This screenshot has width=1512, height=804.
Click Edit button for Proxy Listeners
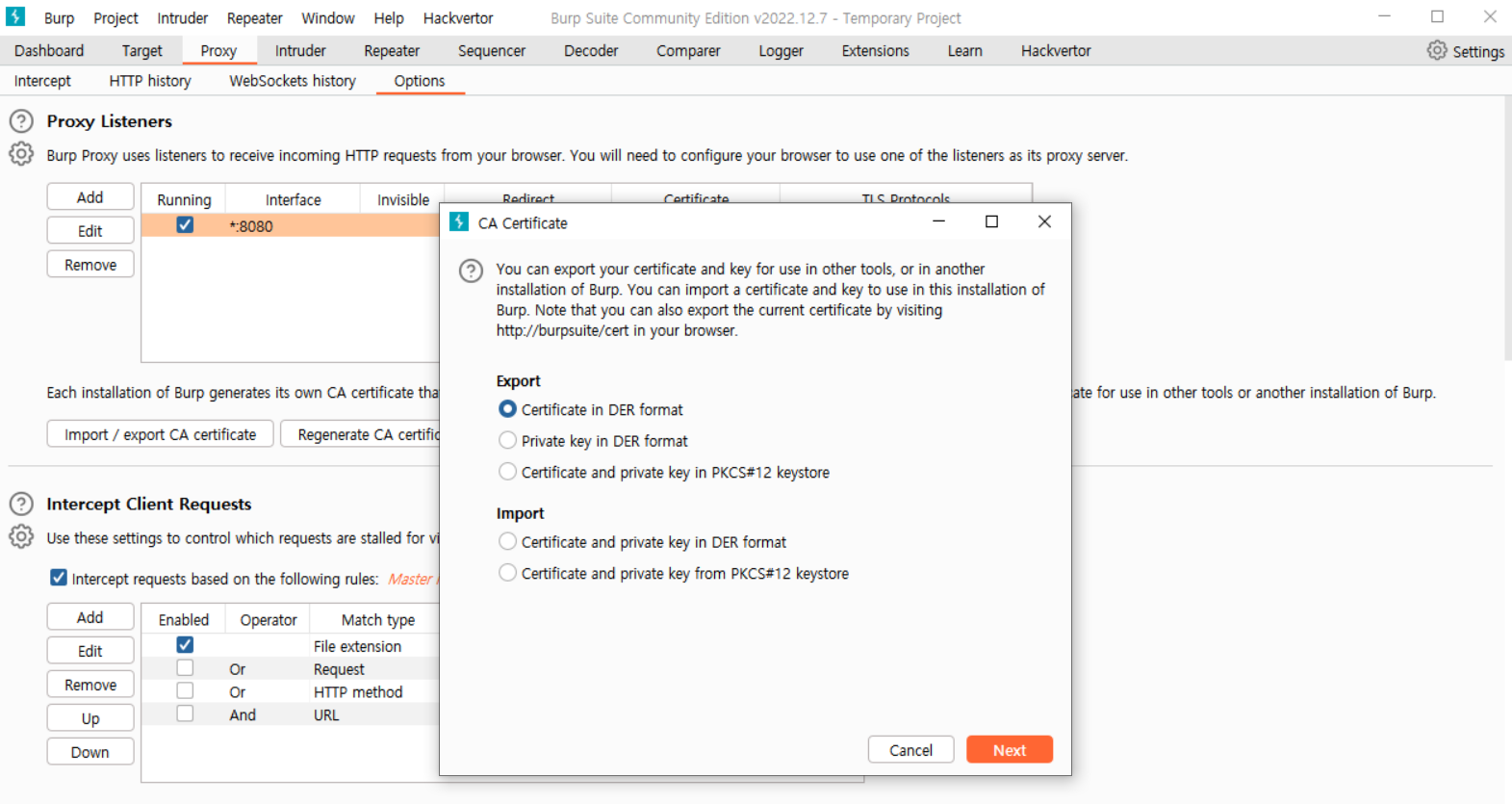[x=90, y=231]
